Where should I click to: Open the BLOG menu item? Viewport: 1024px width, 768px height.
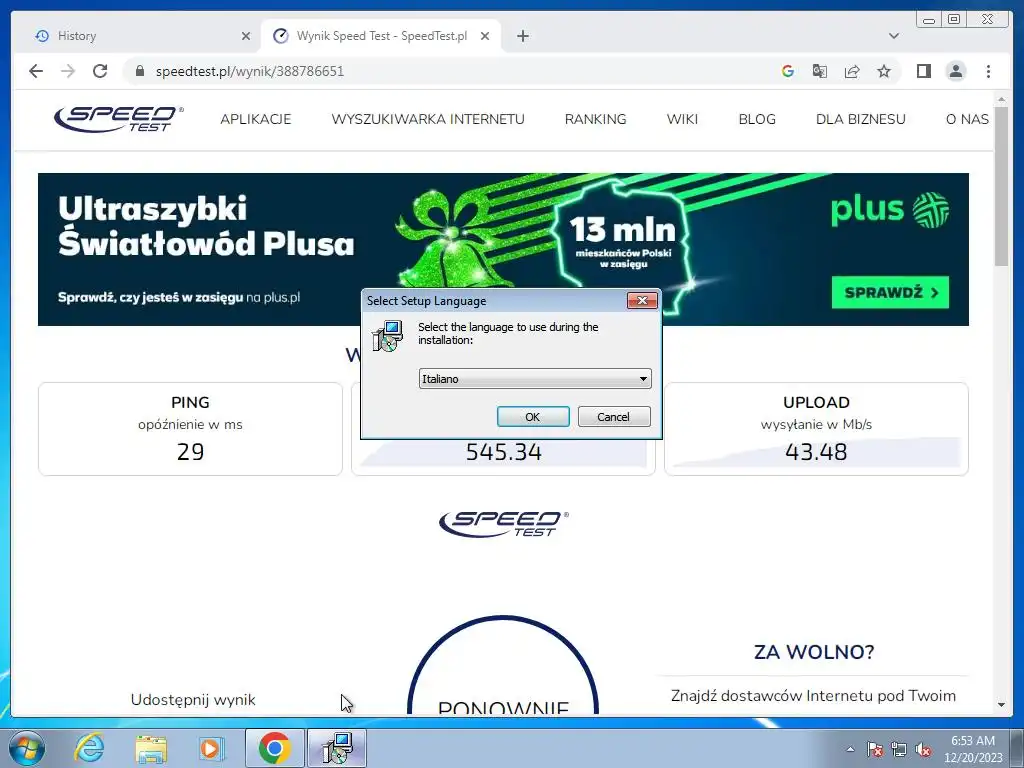757,120
